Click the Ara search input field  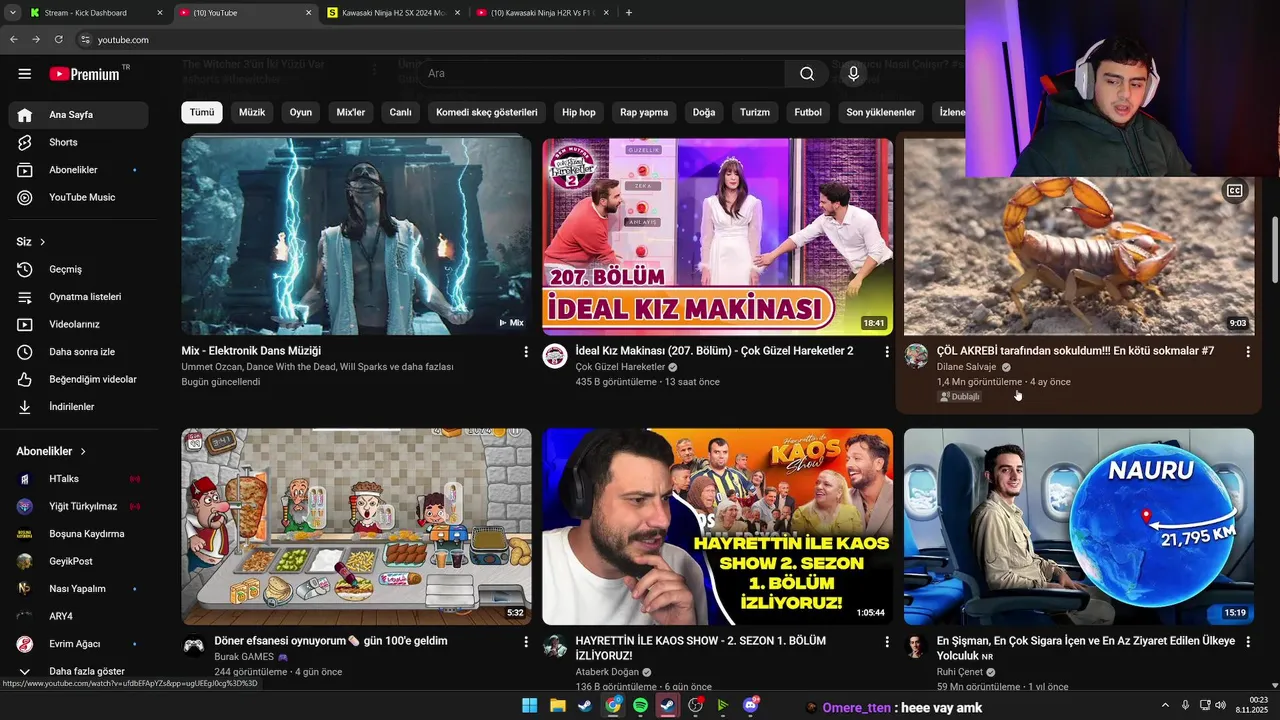pyautogui.click(x=600, y=73)
